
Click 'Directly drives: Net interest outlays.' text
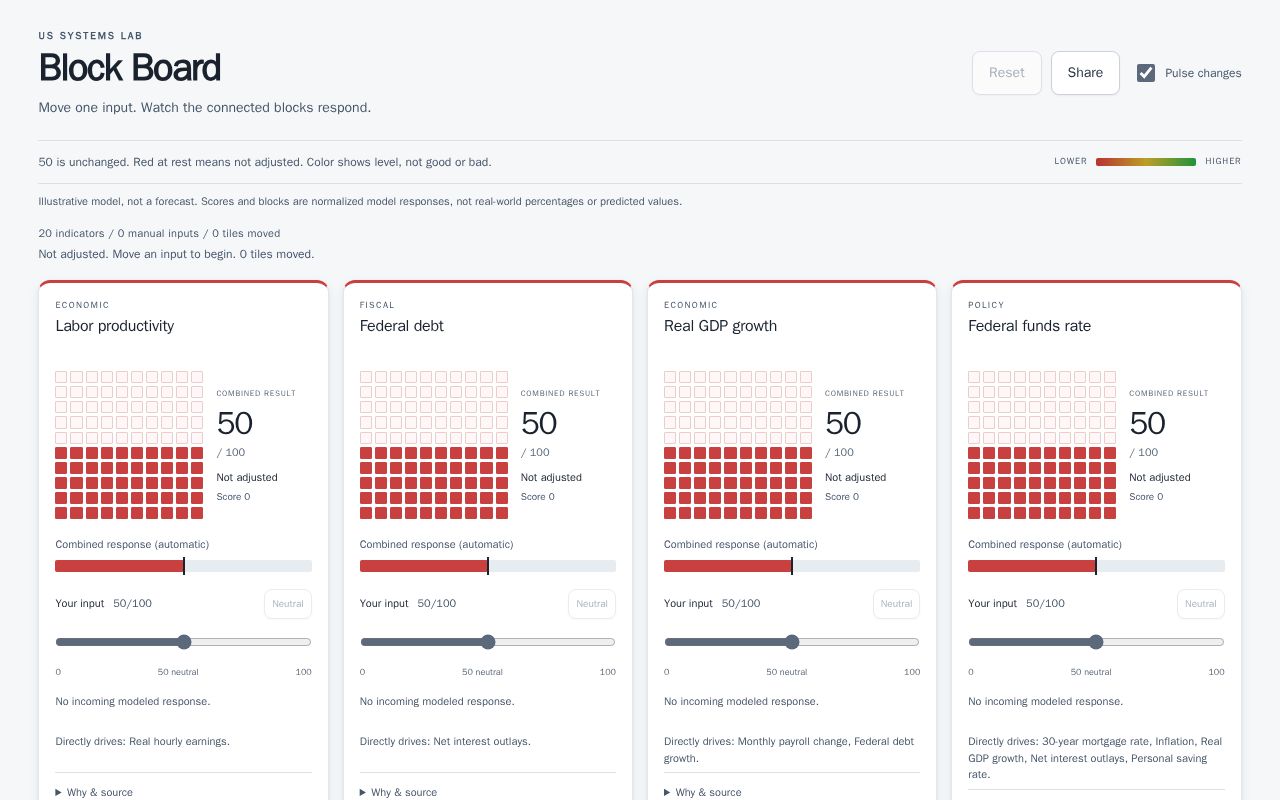445,742
